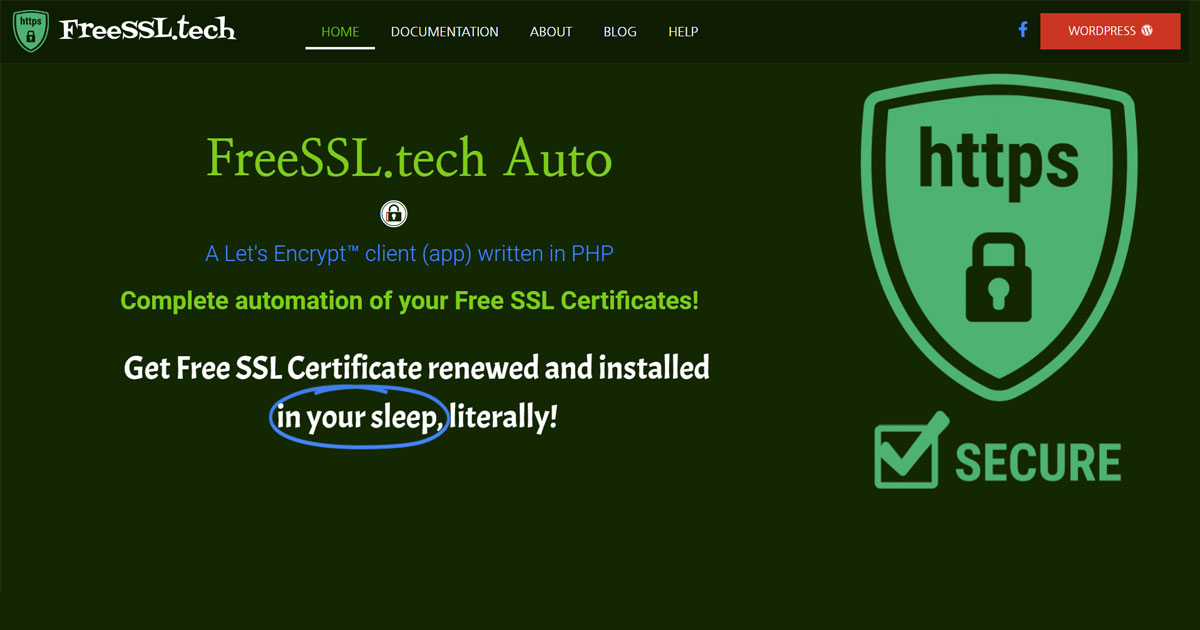Click the FreeSSL.tech wordmark in the header
Screen dimensions: 1200x630
click(148, 29)
